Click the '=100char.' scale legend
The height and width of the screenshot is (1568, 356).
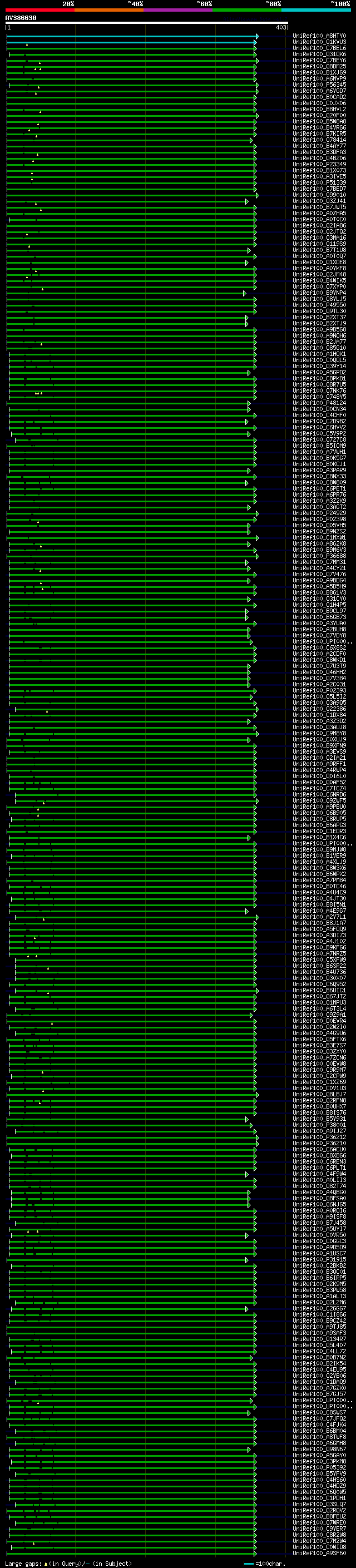click(270, 1564)
